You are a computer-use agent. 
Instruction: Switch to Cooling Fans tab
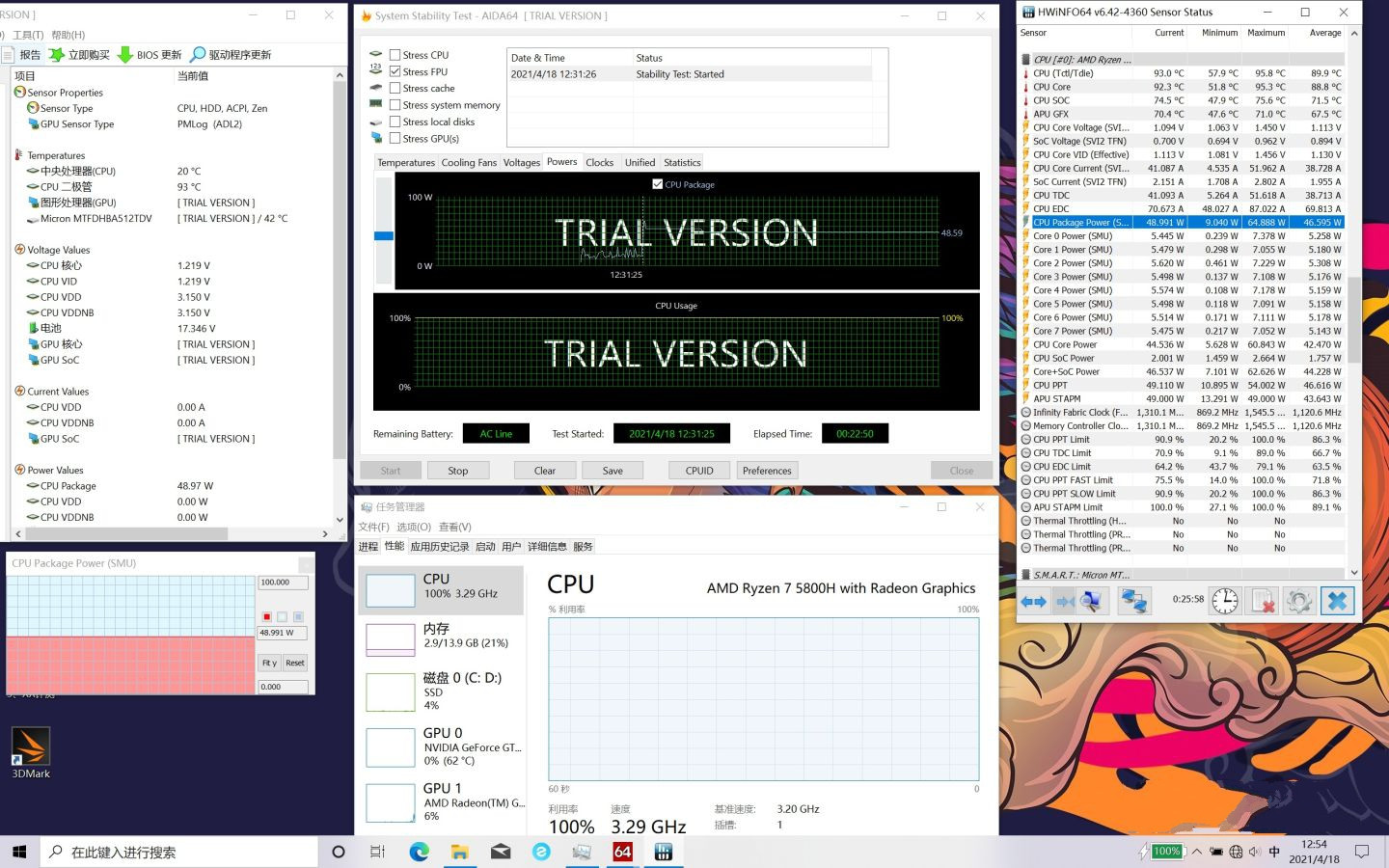(x=469, y=162)
